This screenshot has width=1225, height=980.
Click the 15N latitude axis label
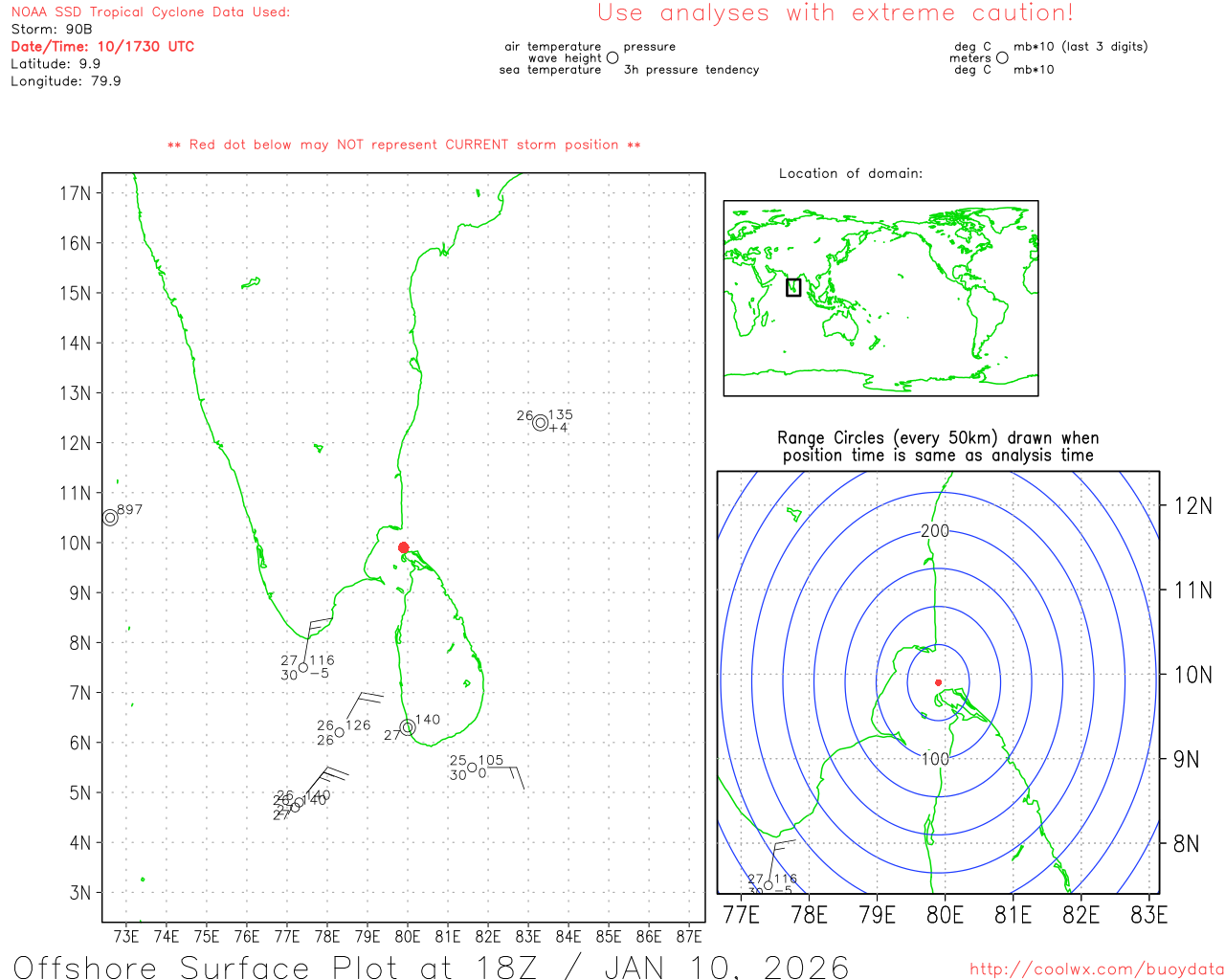(x=76, y=293)
